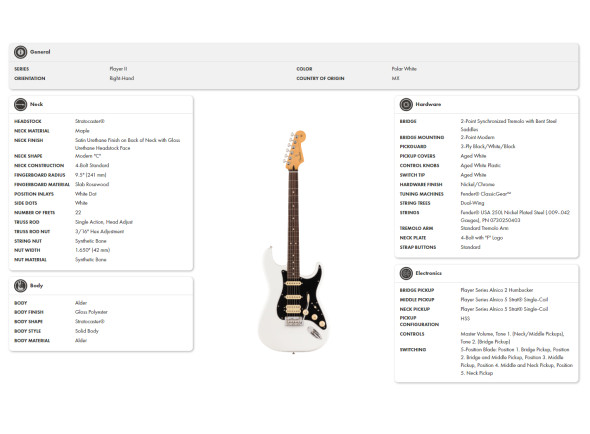Click the '1.650" (42 mm)' nut width value
The image size is (590, 434).
coord(92,250)
